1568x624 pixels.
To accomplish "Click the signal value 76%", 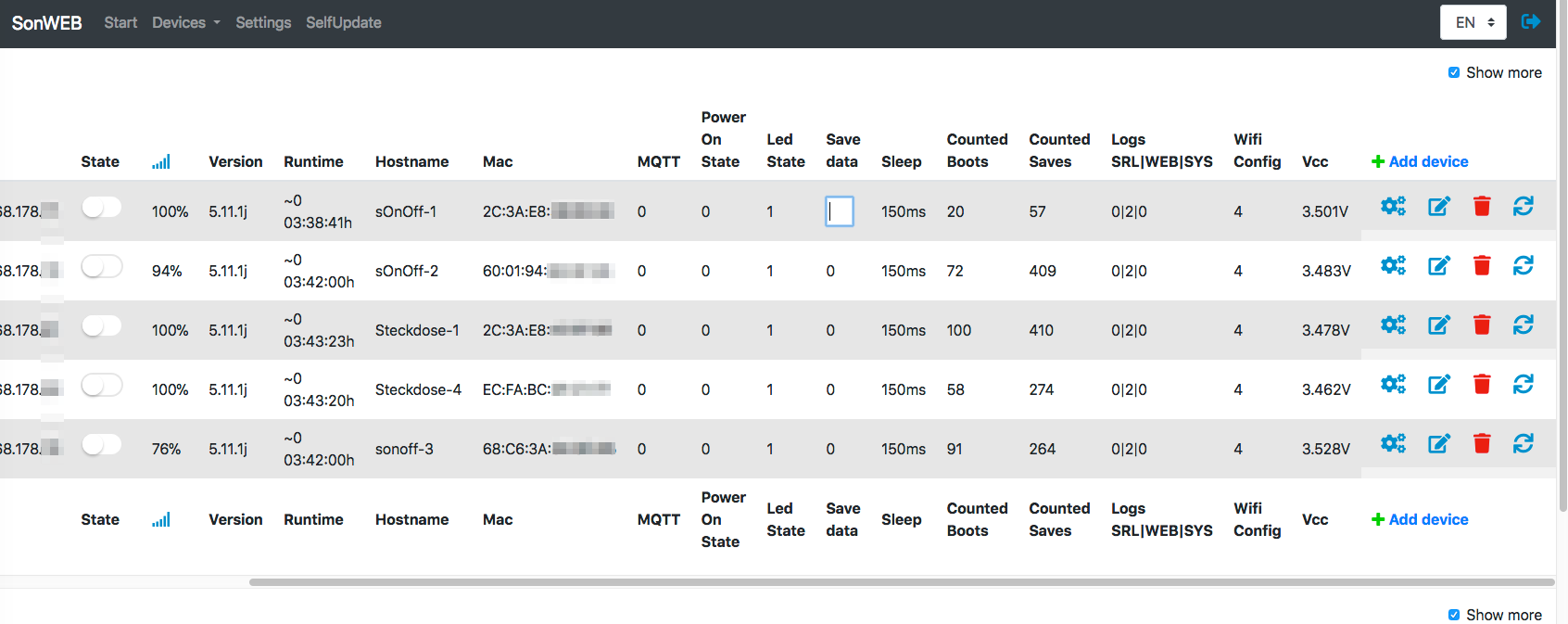I will 166,449.
